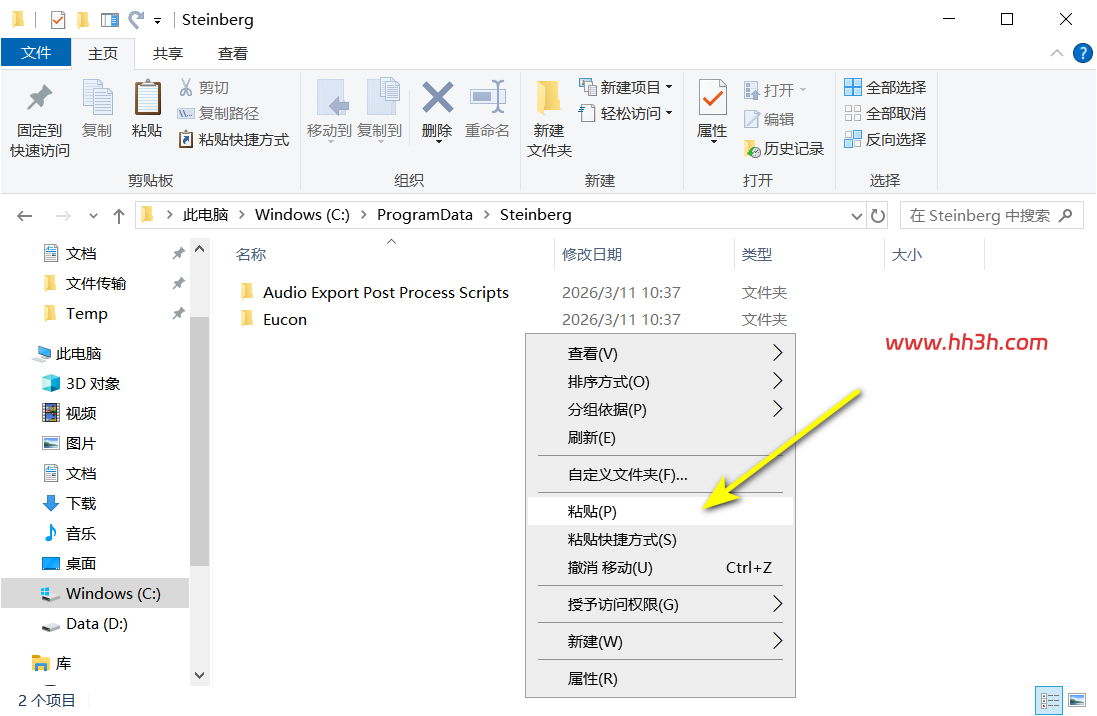
Task: Switch to the Share (共享) tab
Action: coord(168,53)
